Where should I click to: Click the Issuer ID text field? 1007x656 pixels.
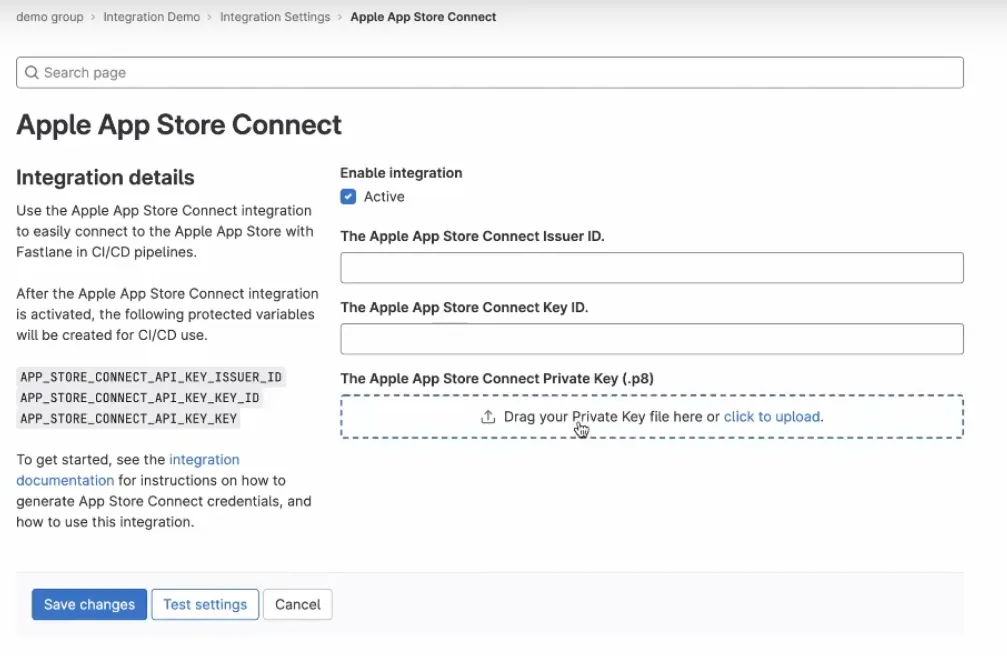coord(651,268)
